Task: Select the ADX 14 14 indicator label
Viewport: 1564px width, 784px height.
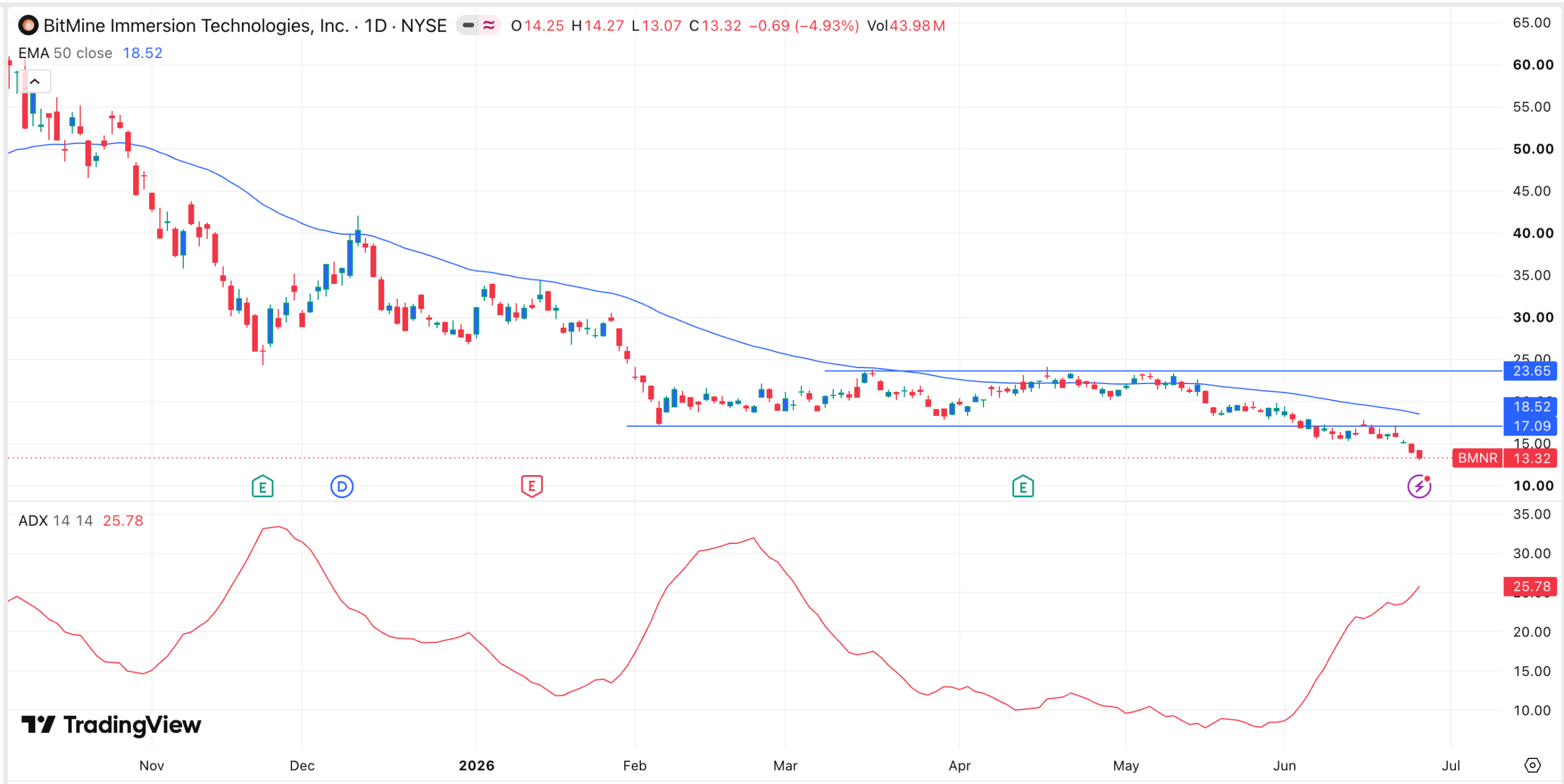Action: (56, 521)
